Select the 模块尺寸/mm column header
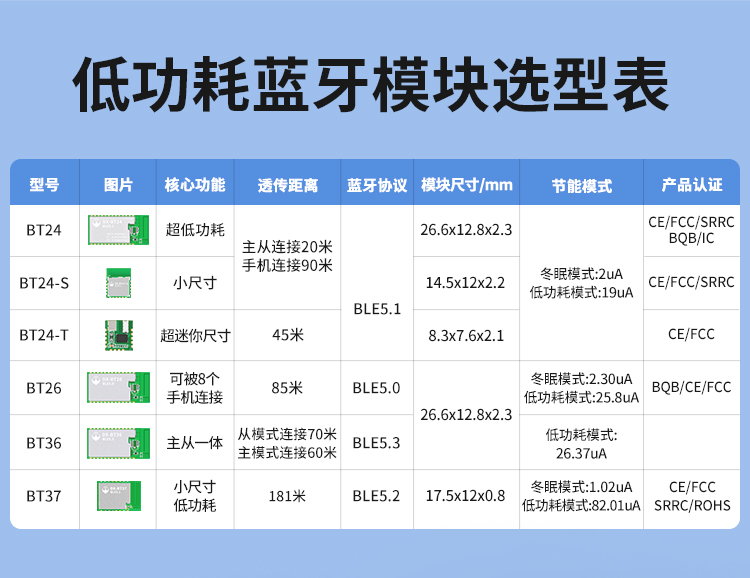Image resolution: width=750 pixels, height=578 pixels. click(466, 185)
